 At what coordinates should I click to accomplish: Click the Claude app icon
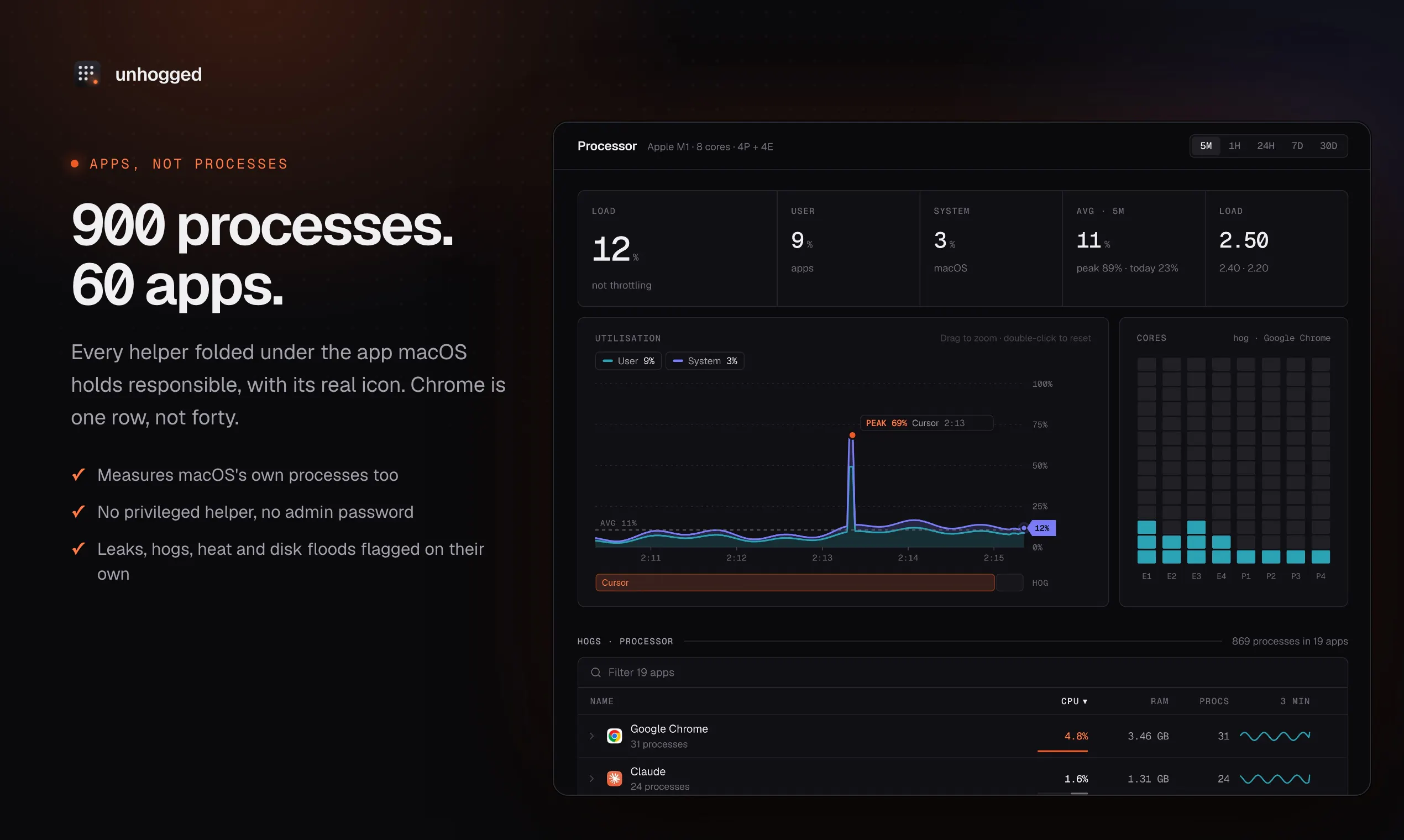(614, 778)
